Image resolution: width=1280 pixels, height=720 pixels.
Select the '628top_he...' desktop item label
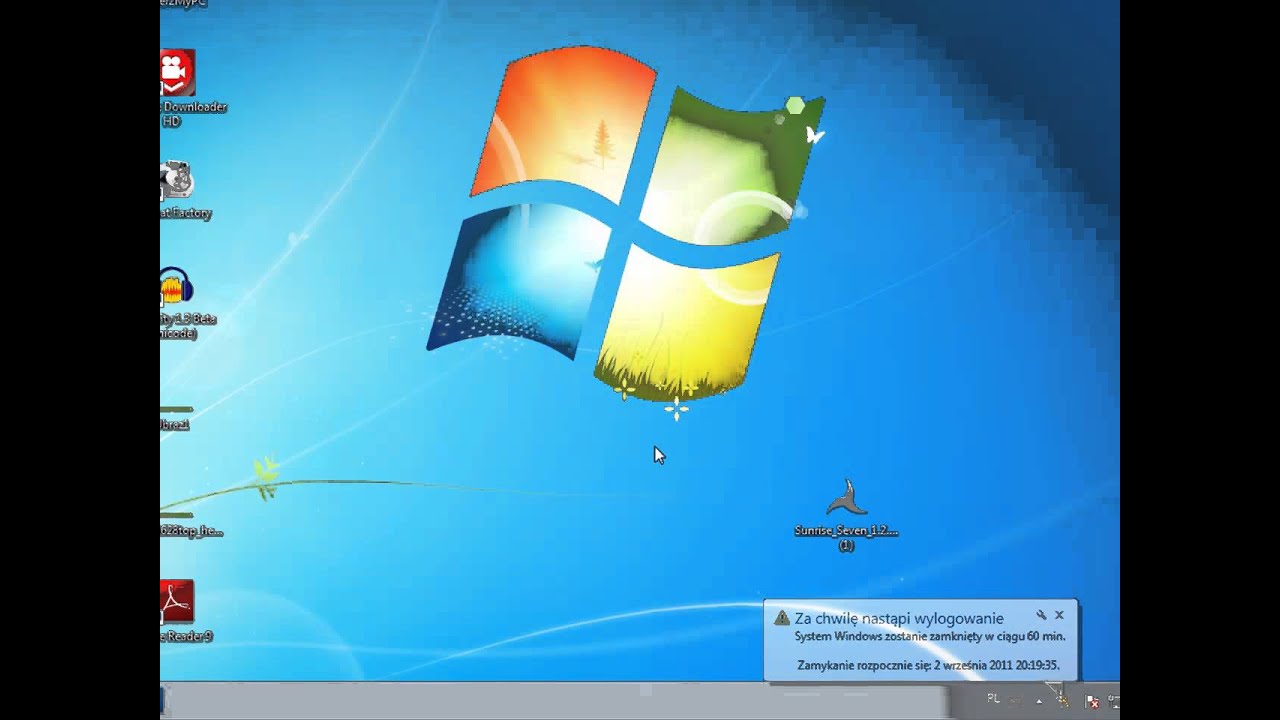coord(192,531)
